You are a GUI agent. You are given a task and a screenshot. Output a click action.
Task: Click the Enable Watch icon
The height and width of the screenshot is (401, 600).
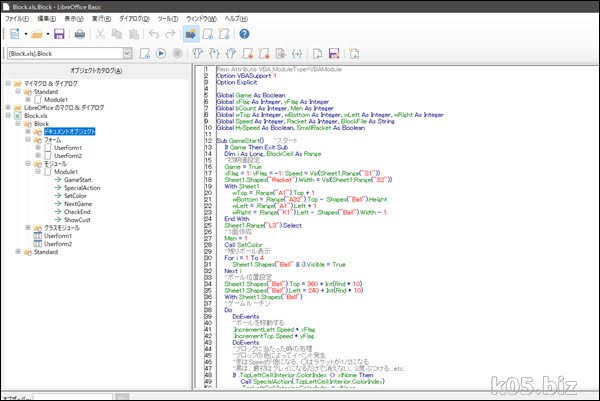pos(280,54)
